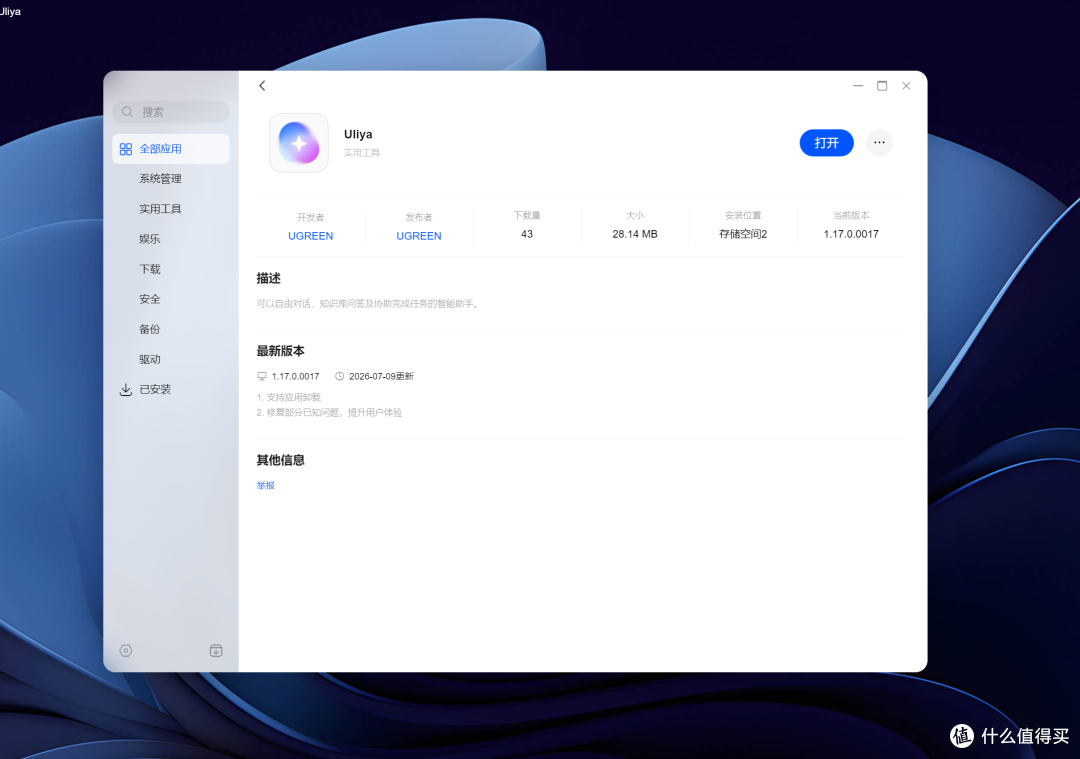The width and height of the screenshot is (1080, 759).
Task: Click the Uliya app icon
Action: [299, 143]
